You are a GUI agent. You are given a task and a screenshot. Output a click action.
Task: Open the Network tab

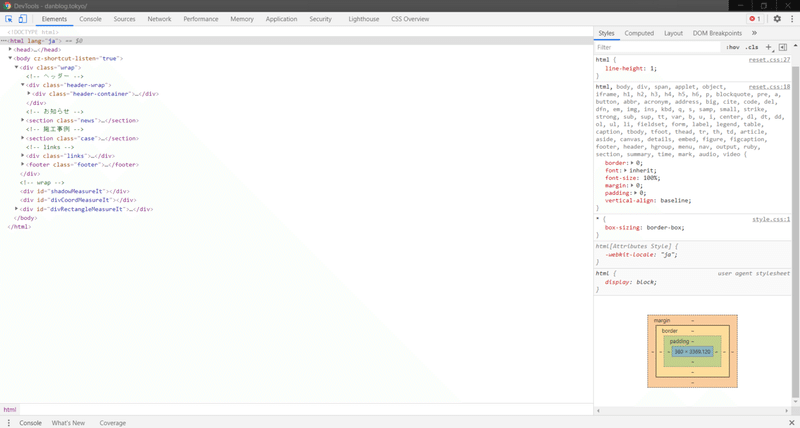pyautogui.click(x=159, y=19)
